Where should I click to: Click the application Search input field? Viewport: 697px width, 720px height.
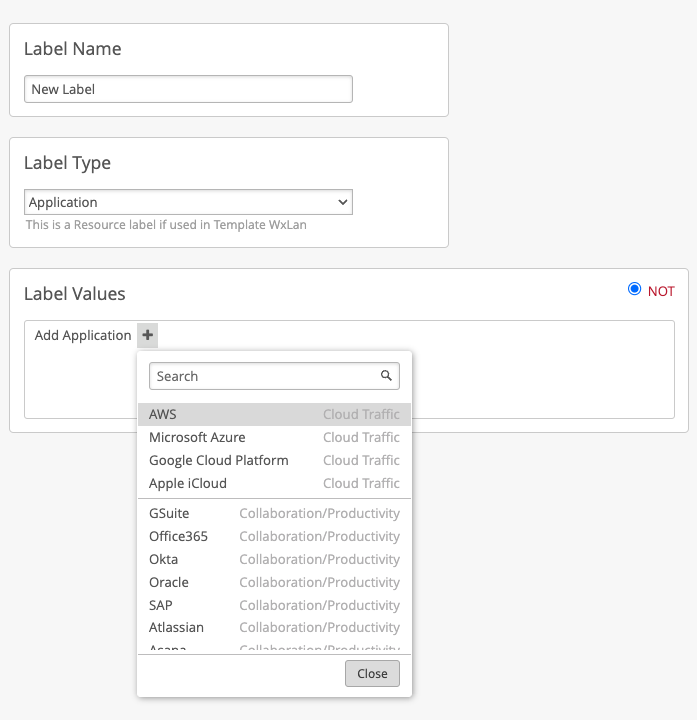(x=265, y=376)
